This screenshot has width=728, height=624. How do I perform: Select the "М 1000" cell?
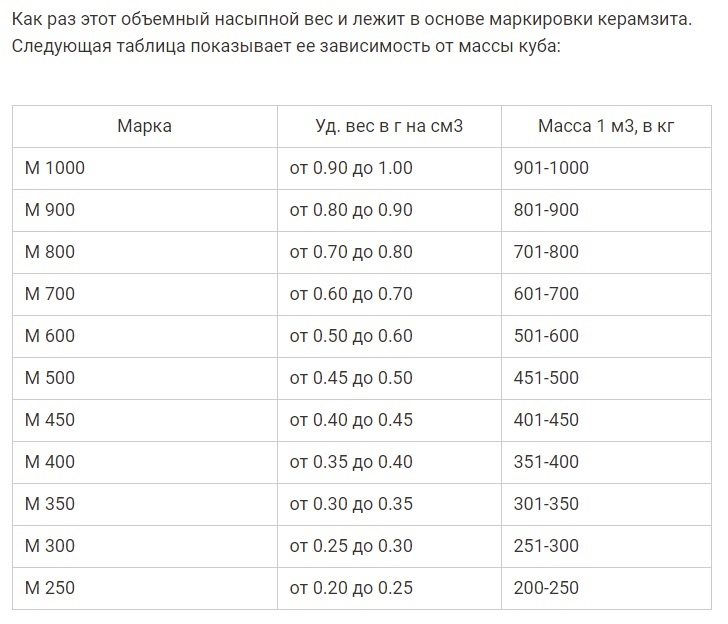click(x=55, y=168)
